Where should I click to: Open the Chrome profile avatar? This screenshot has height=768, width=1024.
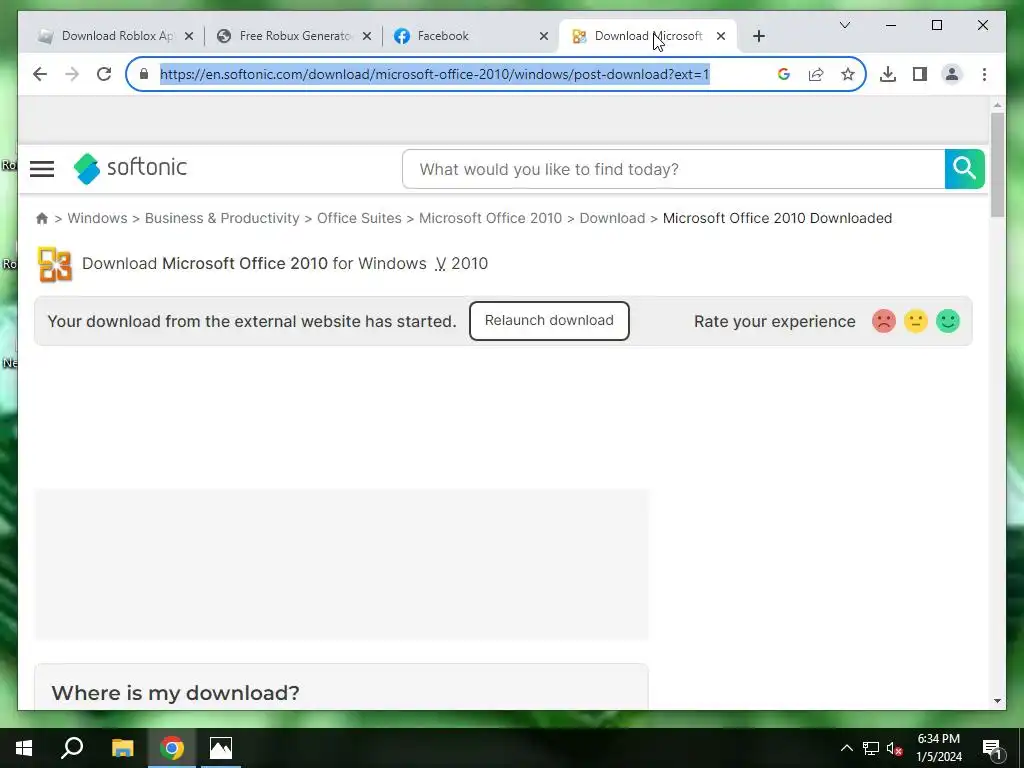(x=952, y=74)
